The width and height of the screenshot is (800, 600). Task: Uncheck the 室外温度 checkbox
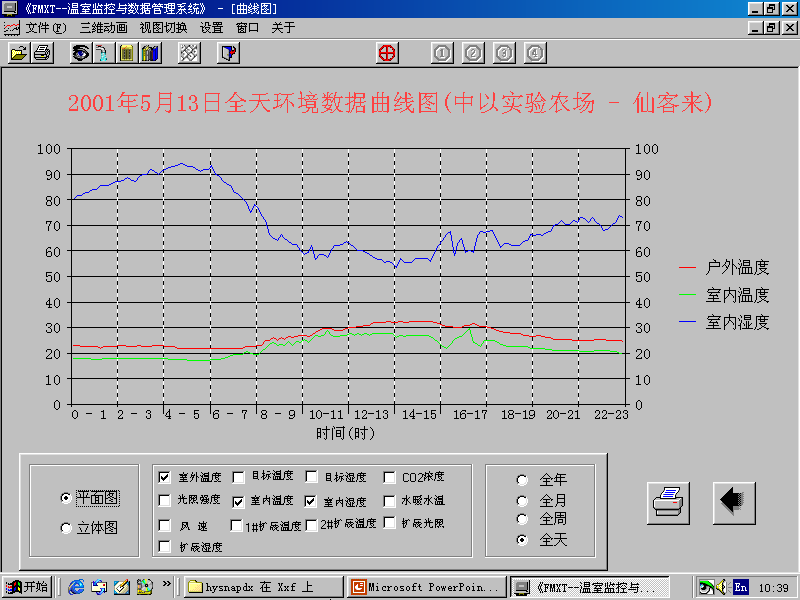point(165,478)
